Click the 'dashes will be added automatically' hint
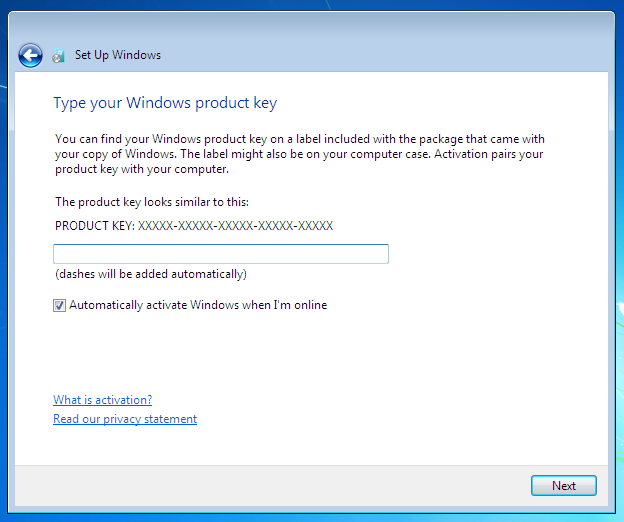Image resolution: width=624 pixels, height=522 pixels. point(151,274)
